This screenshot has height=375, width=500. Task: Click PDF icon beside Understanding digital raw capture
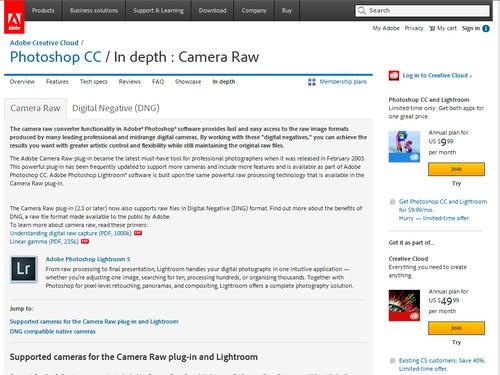[138, 233]
